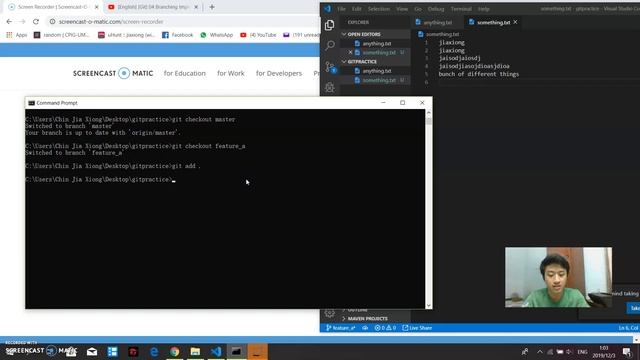Click the Command Prompt scrollbar down arrow
The image size is (640, 360).
[x=429, y=305]
